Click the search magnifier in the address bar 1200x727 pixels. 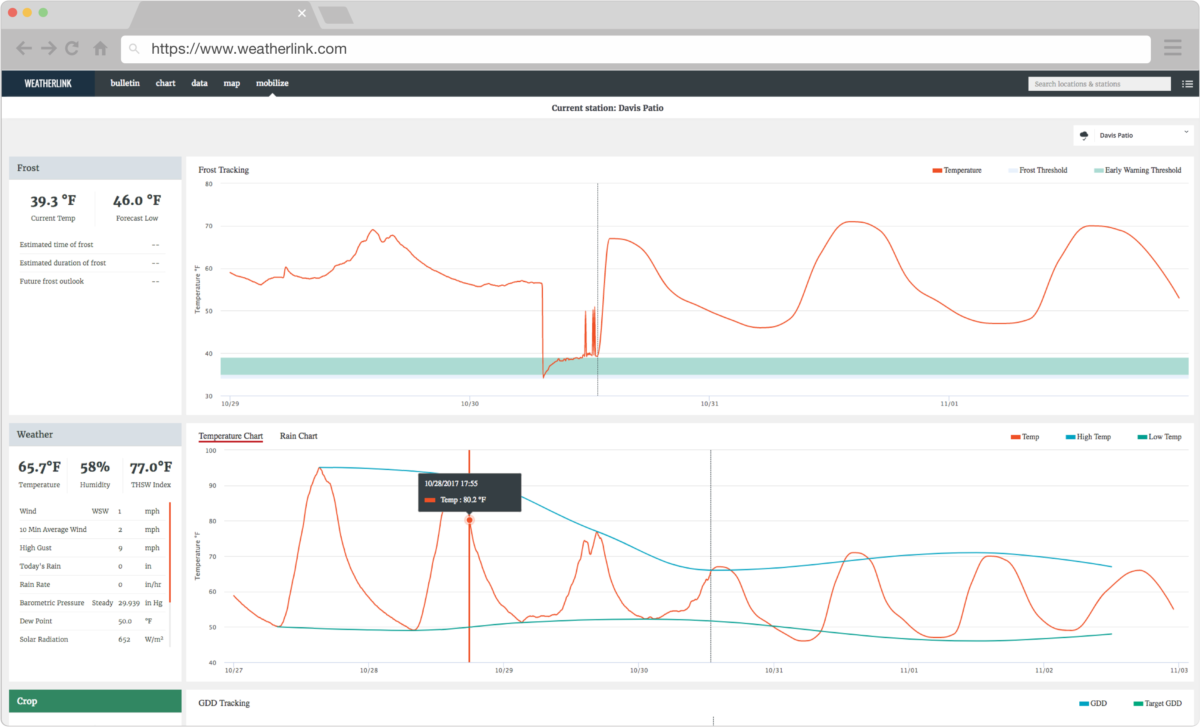(x=135, y=48)
